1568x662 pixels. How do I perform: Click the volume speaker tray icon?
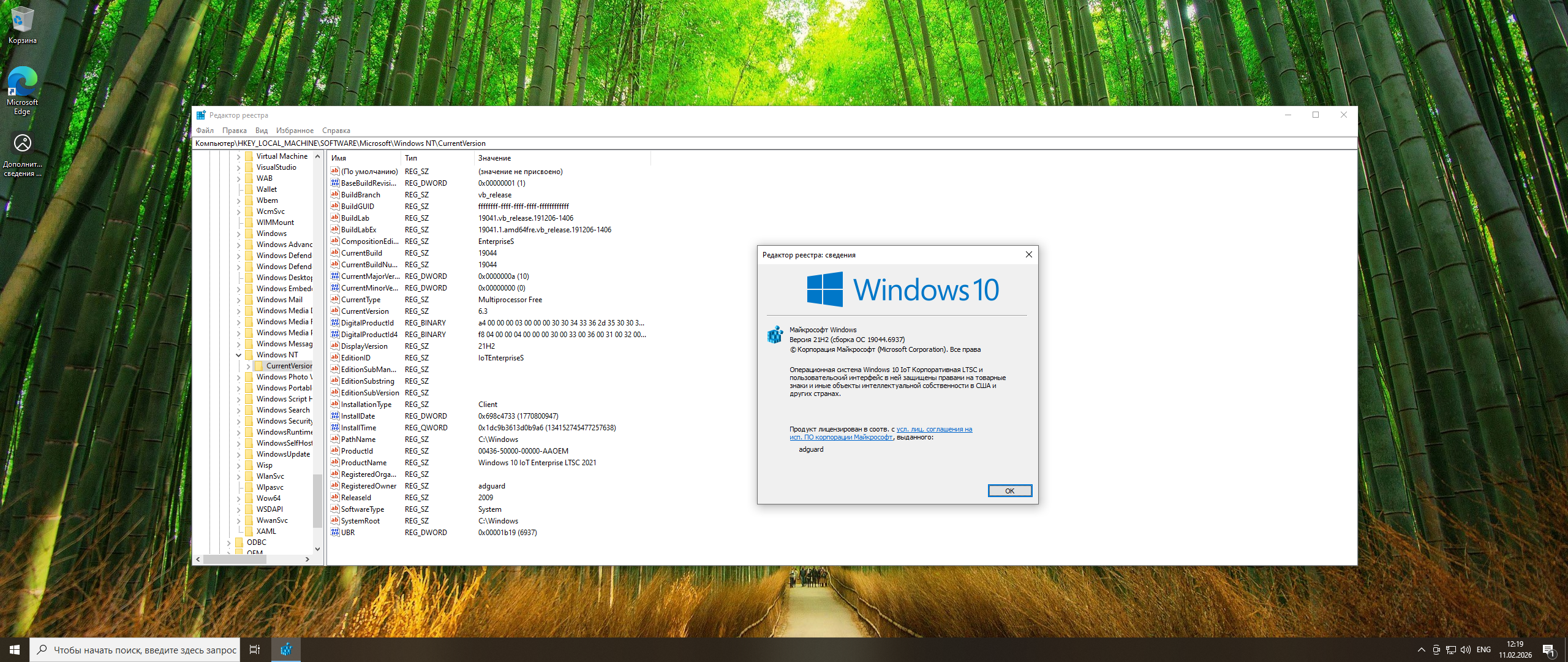[x=1465, y=650]
